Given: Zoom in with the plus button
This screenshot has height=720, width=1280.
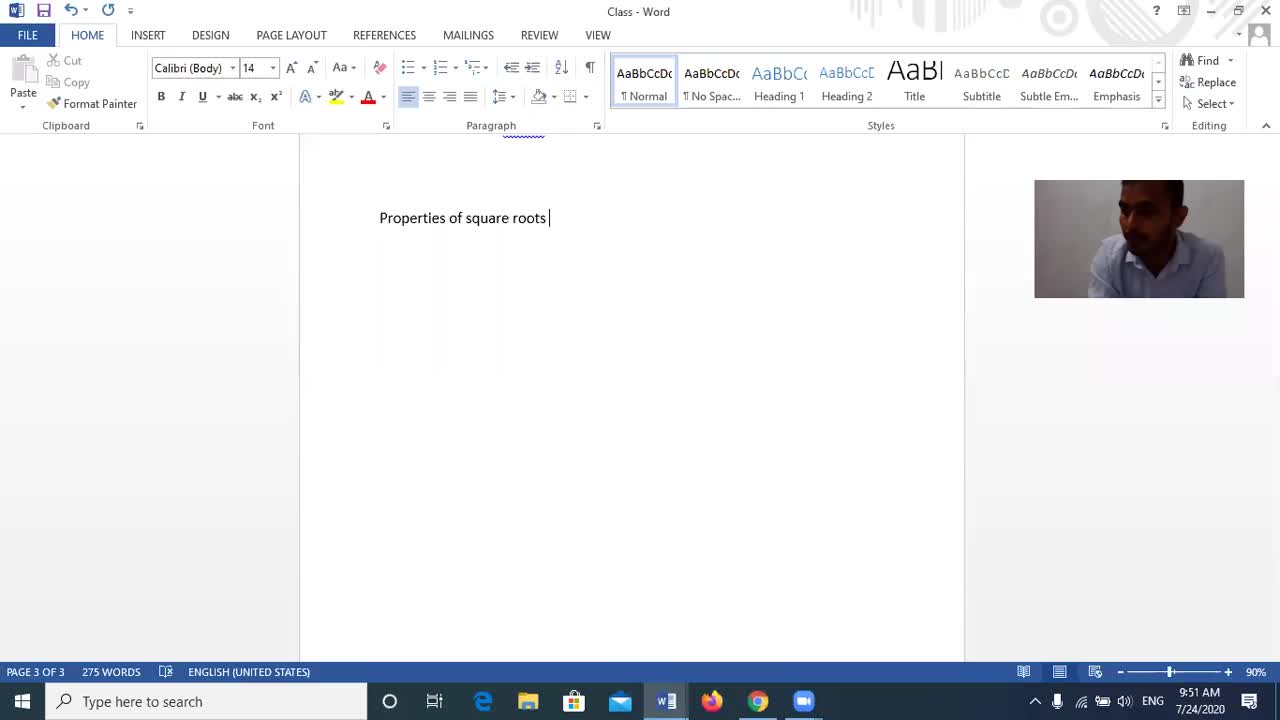Looking at the screenshot, I should tap(1228, 672).
